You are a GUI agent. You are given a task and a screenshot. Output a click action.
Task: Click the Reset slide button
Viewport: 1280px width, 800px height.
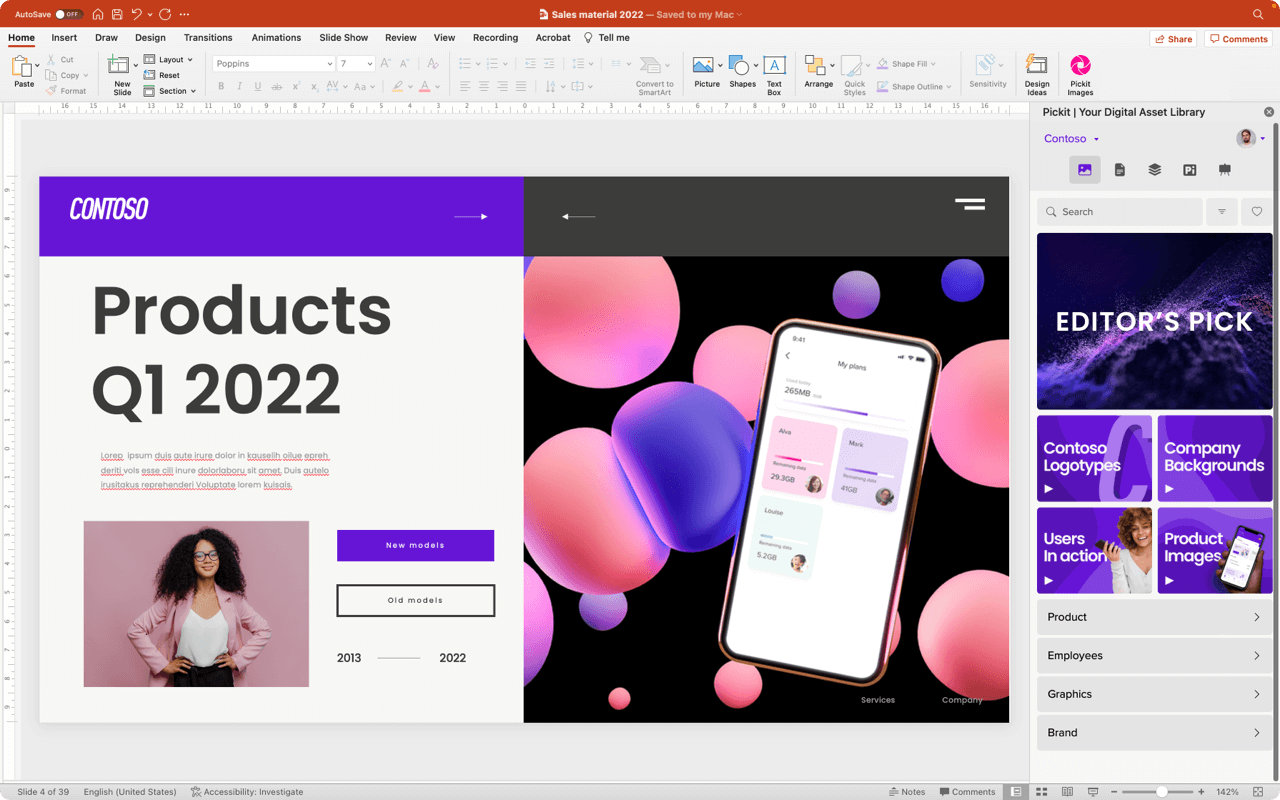coord(162,75)
